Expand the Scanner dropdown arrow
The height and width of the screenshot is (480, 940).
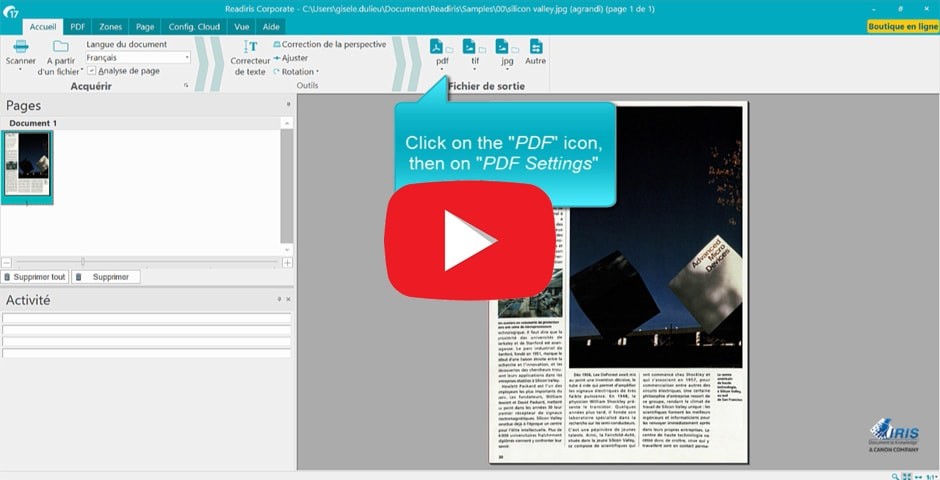point(20,70)
